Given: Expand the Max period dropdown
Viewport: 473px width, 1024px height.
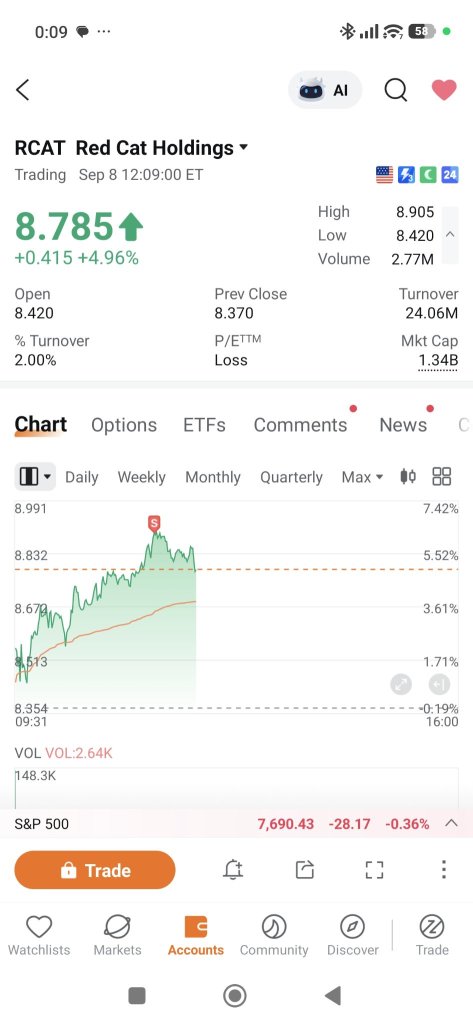Looking at the screenshot, I should 362,477.
